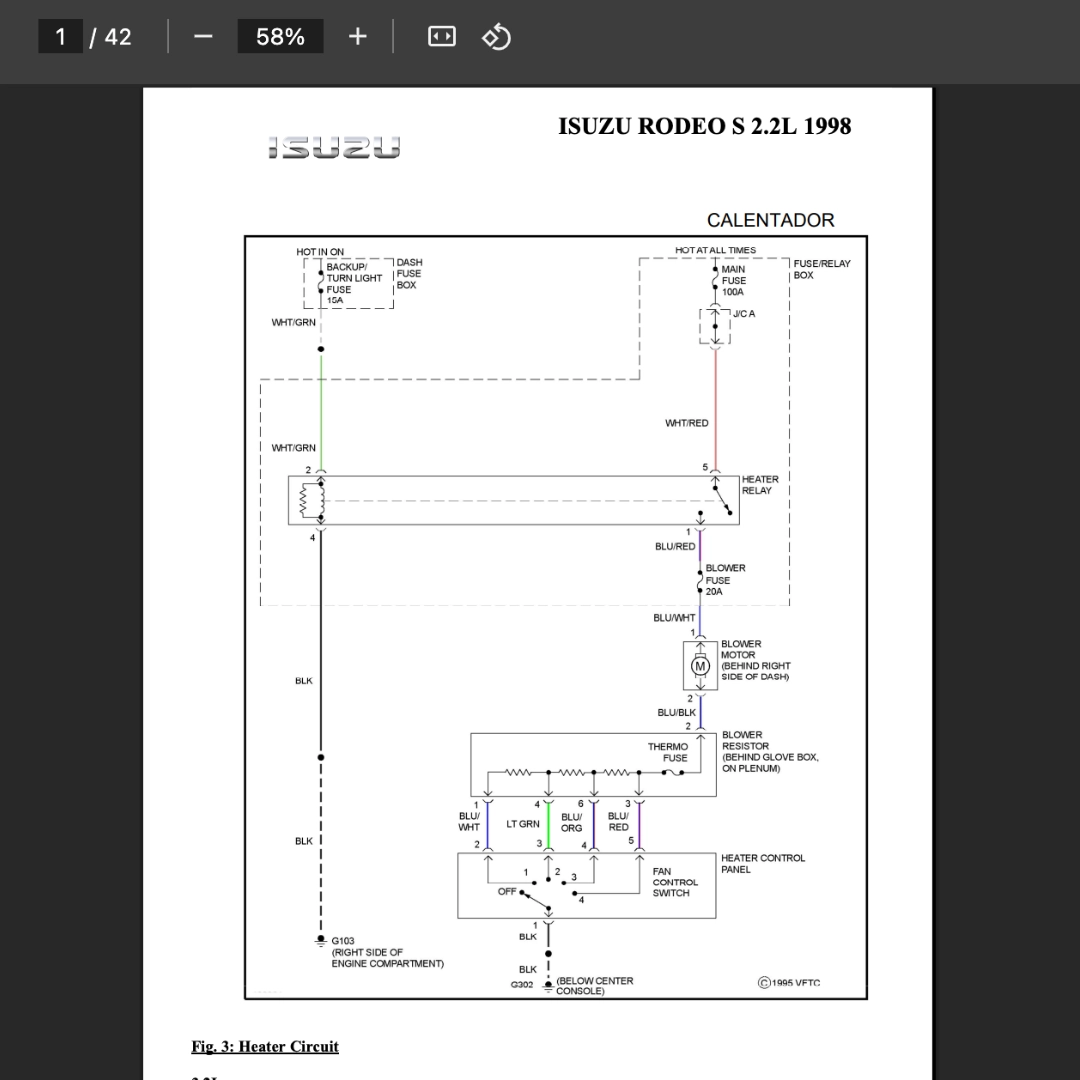Select the page number field showing 1

[x=61, y=37]
